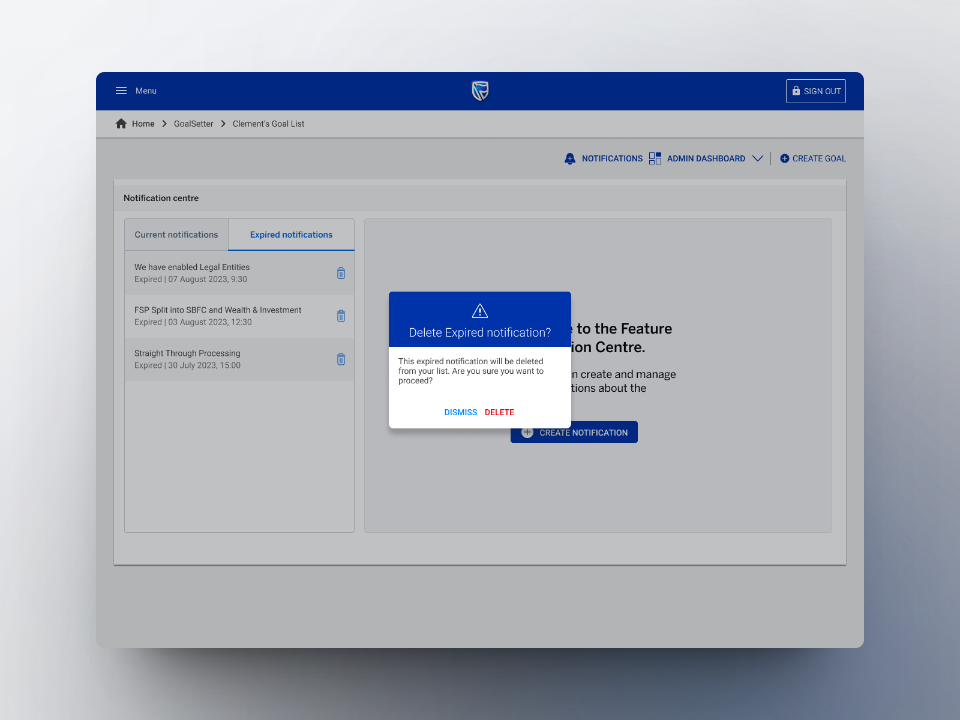The width and height of the screenshot is (960, 720).
Task: Click 'Delete Expired notification?' dialog title
Action: click(x=480, y=332)
